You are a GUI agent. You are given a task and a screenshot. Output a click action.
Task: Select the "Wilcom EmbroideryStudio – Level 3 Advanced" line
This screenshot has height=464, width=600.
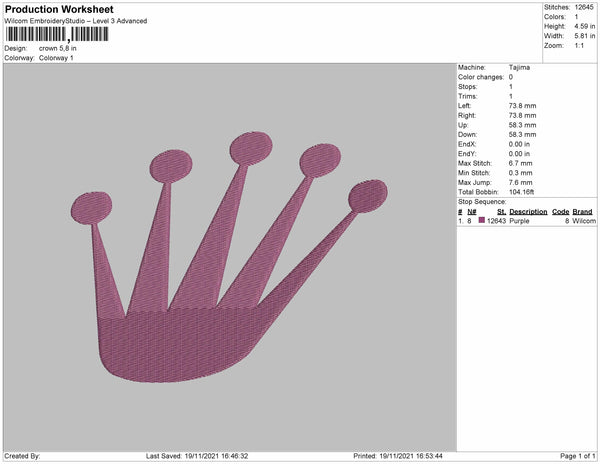click(76, 21)
